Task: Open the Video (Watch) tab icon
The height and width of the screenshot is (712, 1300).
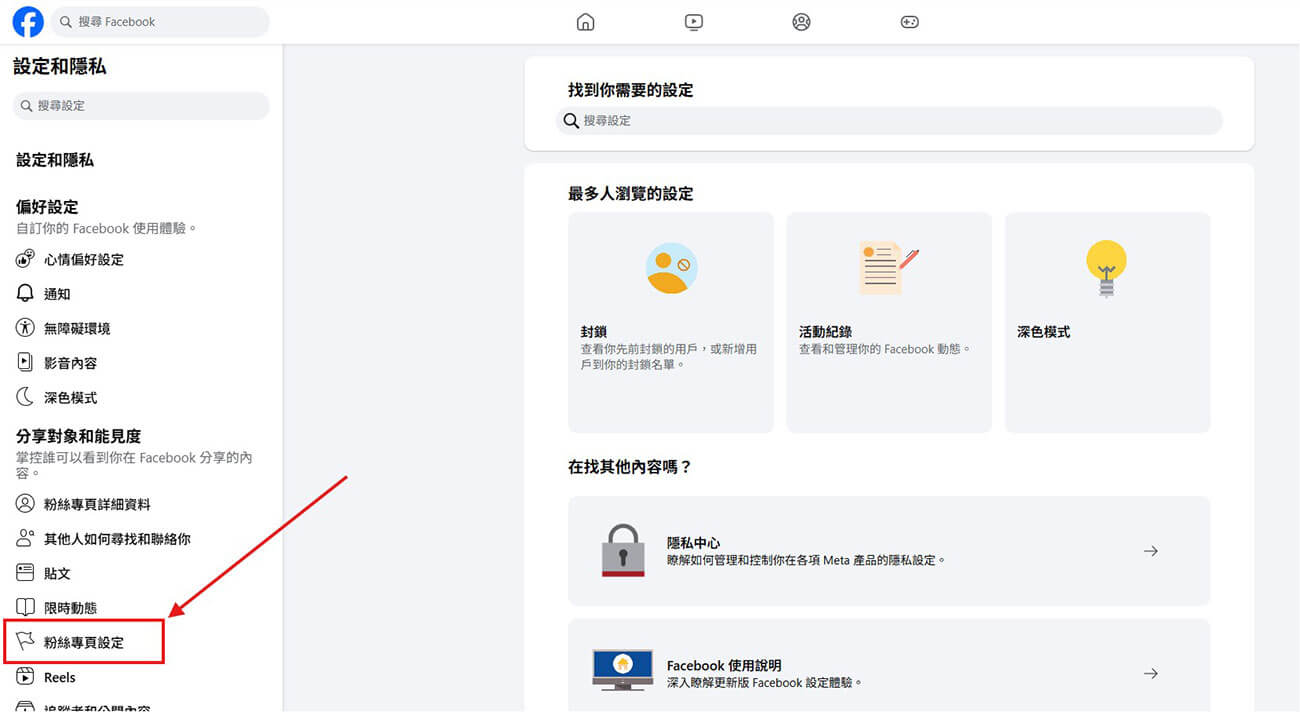Action: point(694,22)
